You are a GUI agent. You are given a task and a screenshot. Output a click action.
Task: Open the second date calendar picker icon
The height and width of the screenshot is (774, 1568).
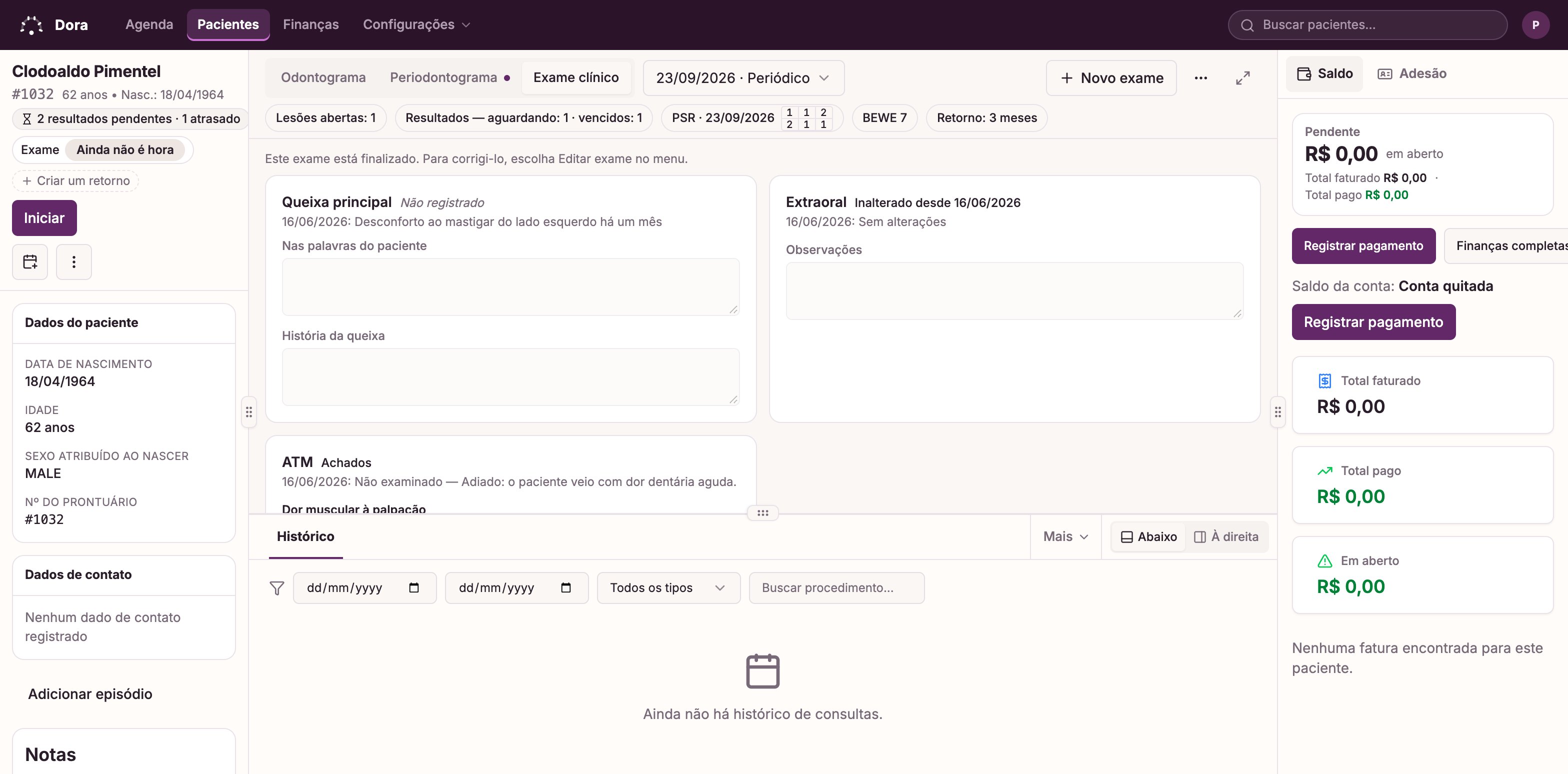(x=566, y=588)
